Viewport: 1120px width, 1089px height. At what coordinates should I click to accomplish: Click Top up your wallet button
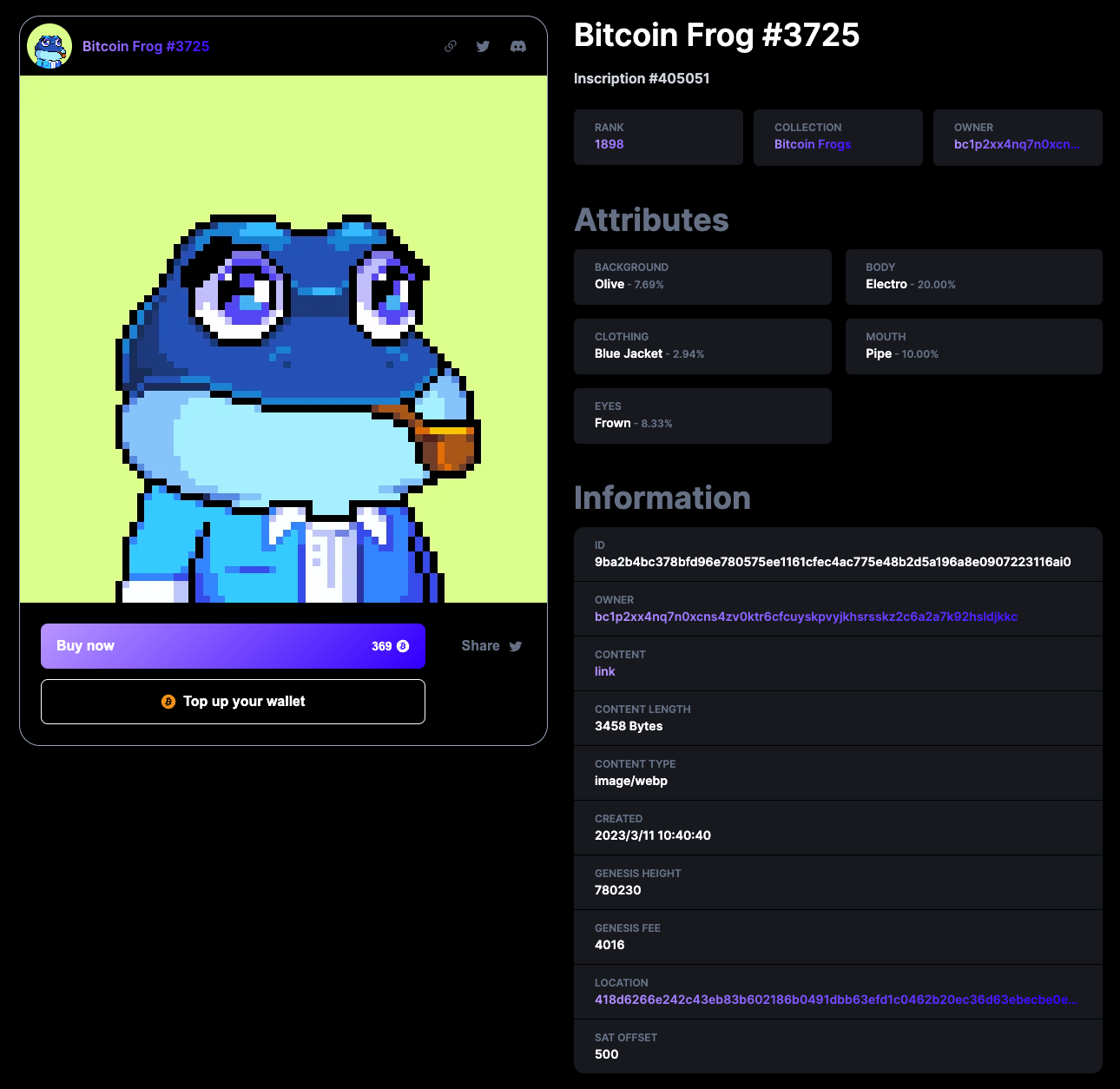[233, 702]
